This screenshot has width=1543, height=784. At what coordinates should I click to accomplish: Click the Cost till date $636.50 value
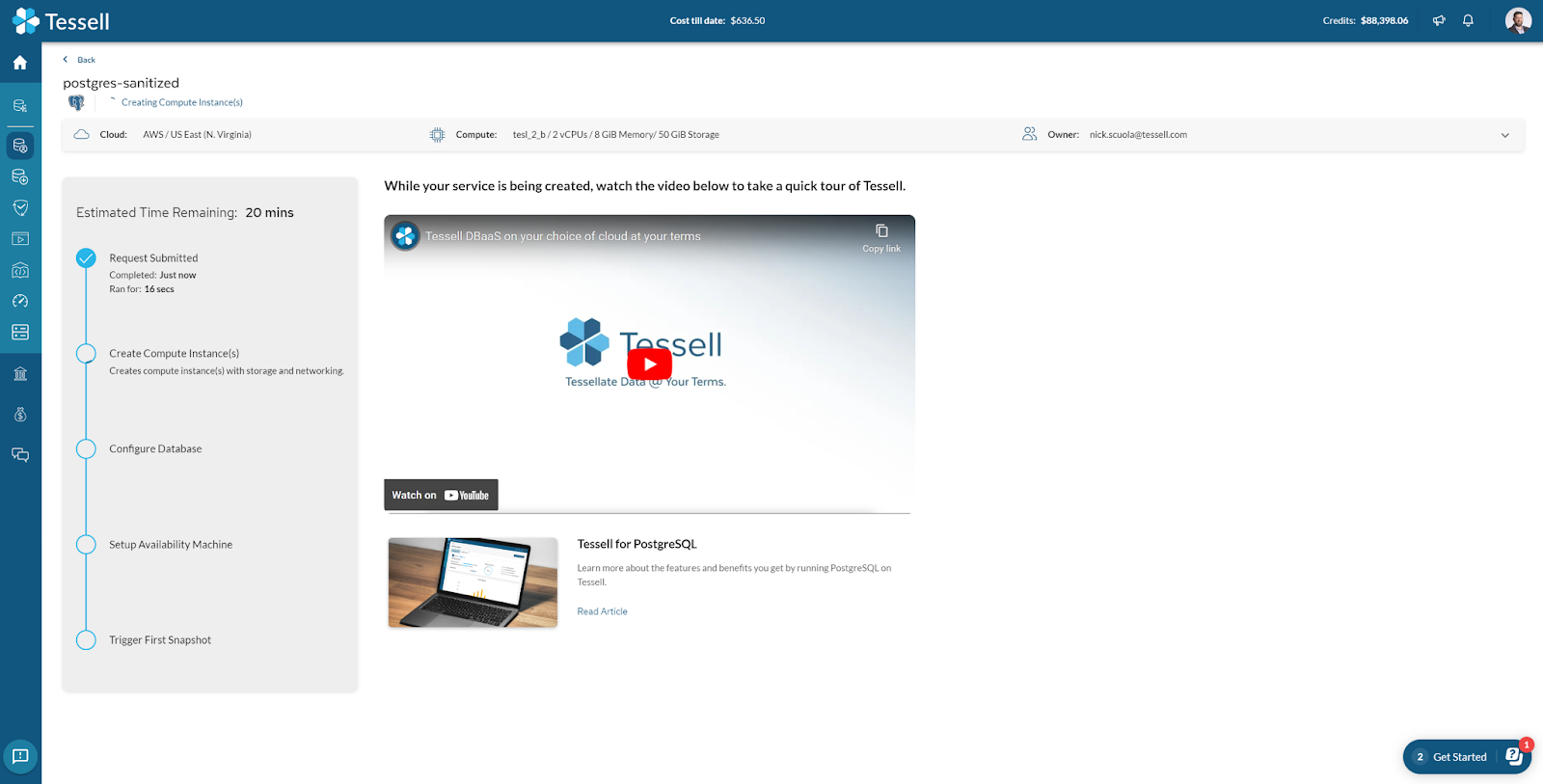(x=747, y=20)
